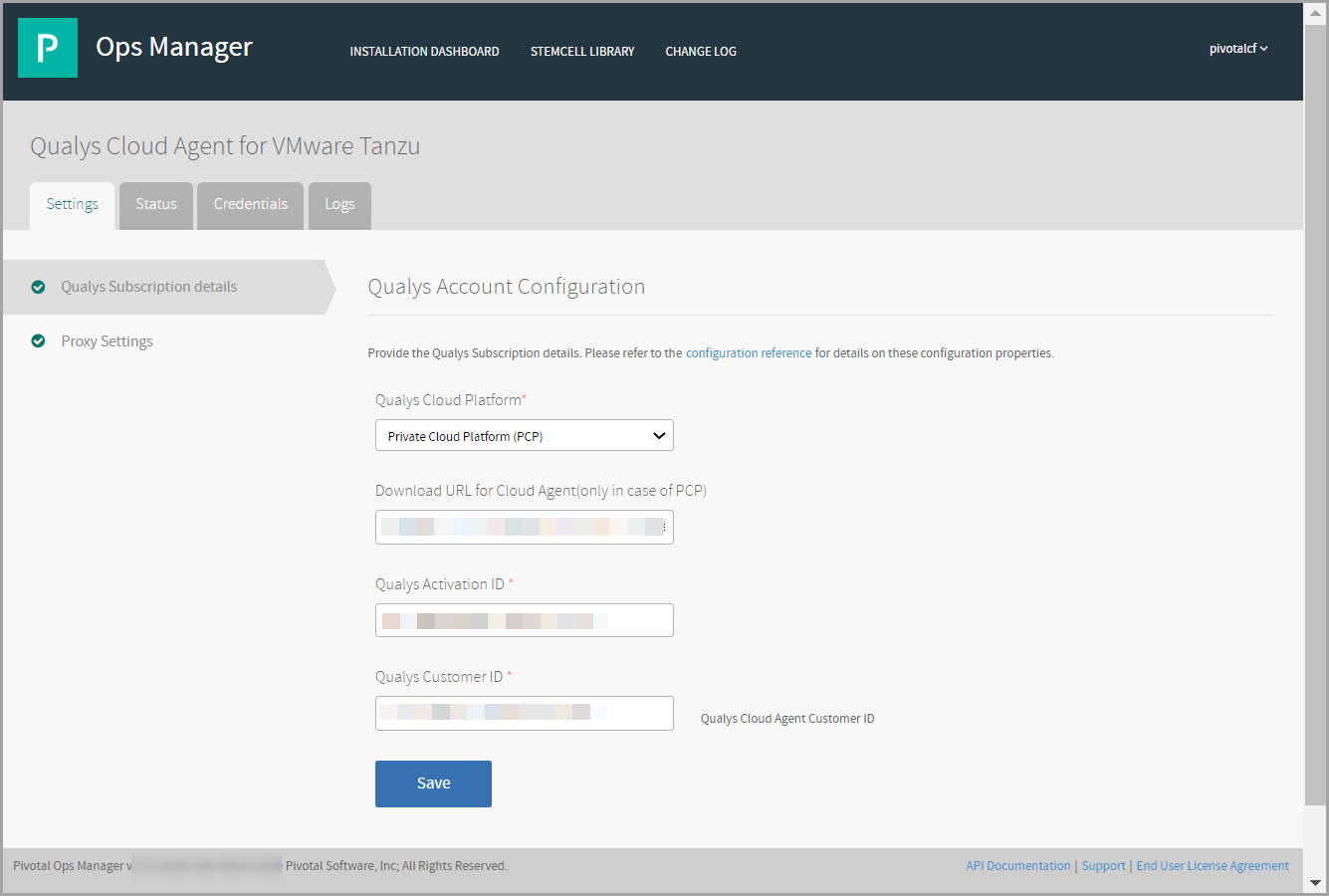Expand the pivotalcf user menu
The width and height of the screenshot is (1329, 896).
[x=1238, y=49]
